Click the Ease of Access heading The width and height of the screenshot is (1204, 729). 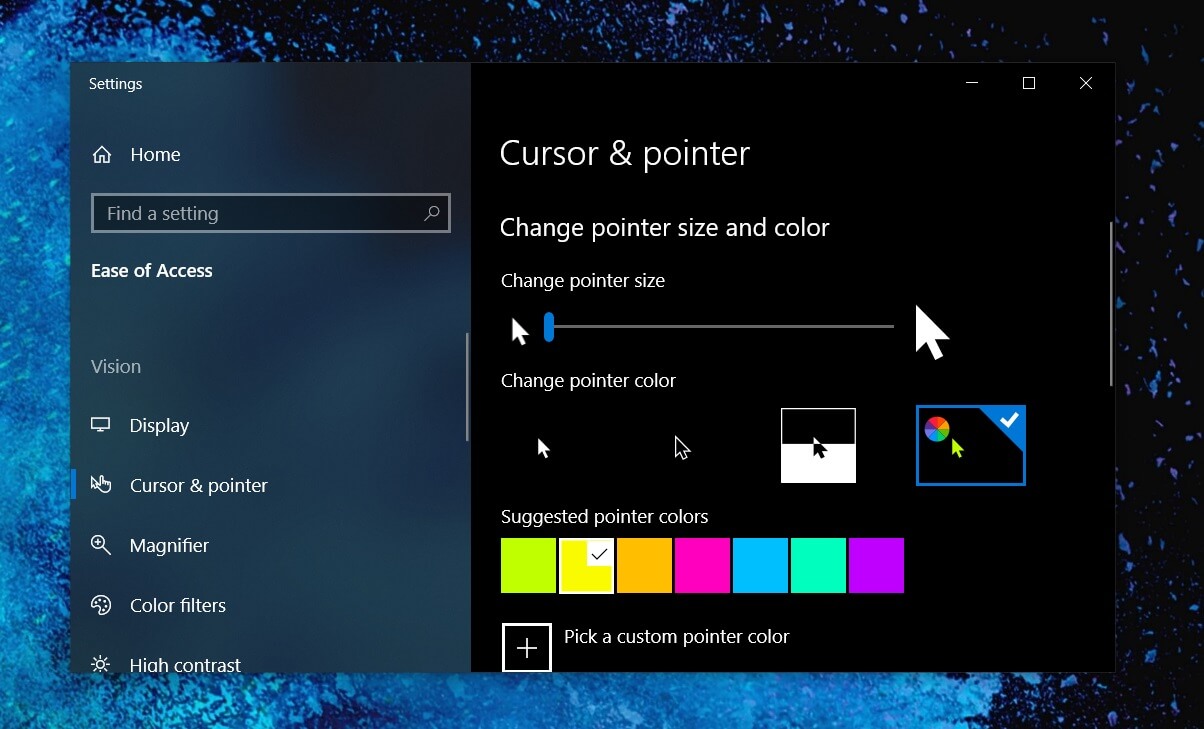pos(151,270)
